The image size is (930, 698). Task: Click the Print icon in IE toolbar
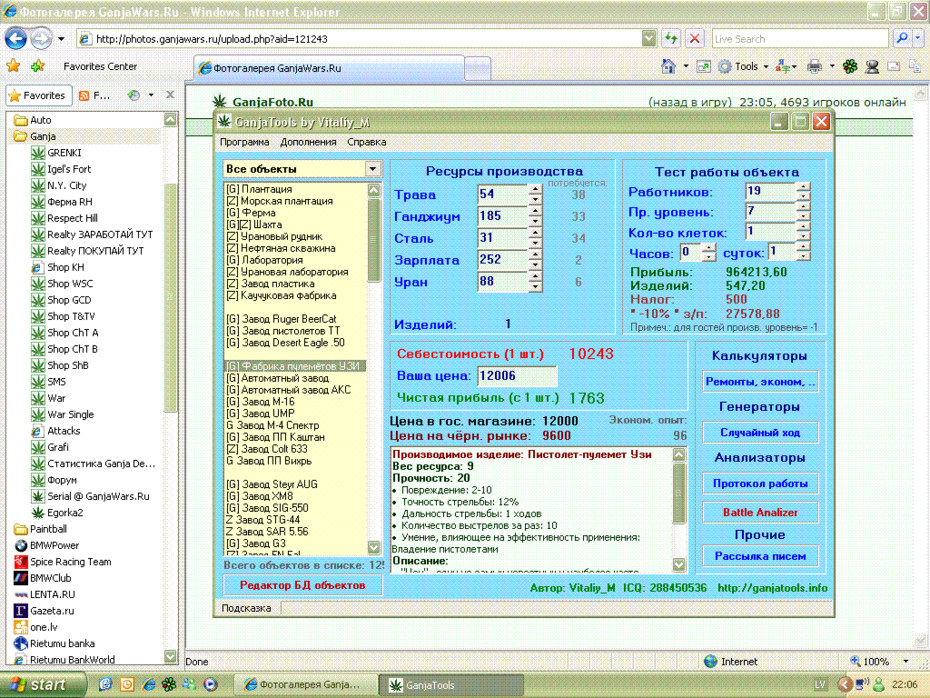(814, 66)
